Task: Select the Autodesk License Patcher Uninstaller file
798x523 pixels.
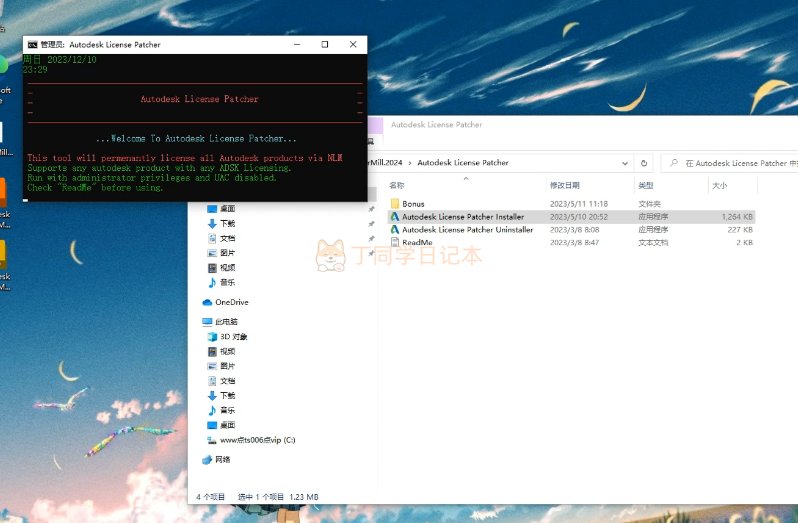Action: point(467,229)
